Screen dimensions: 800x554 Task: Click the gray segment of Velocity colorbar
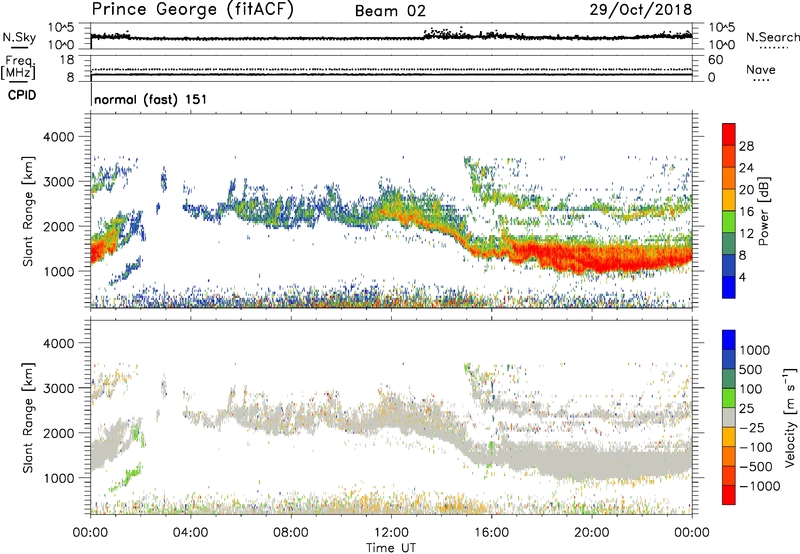pyautogui.click(x=729, y=418)
